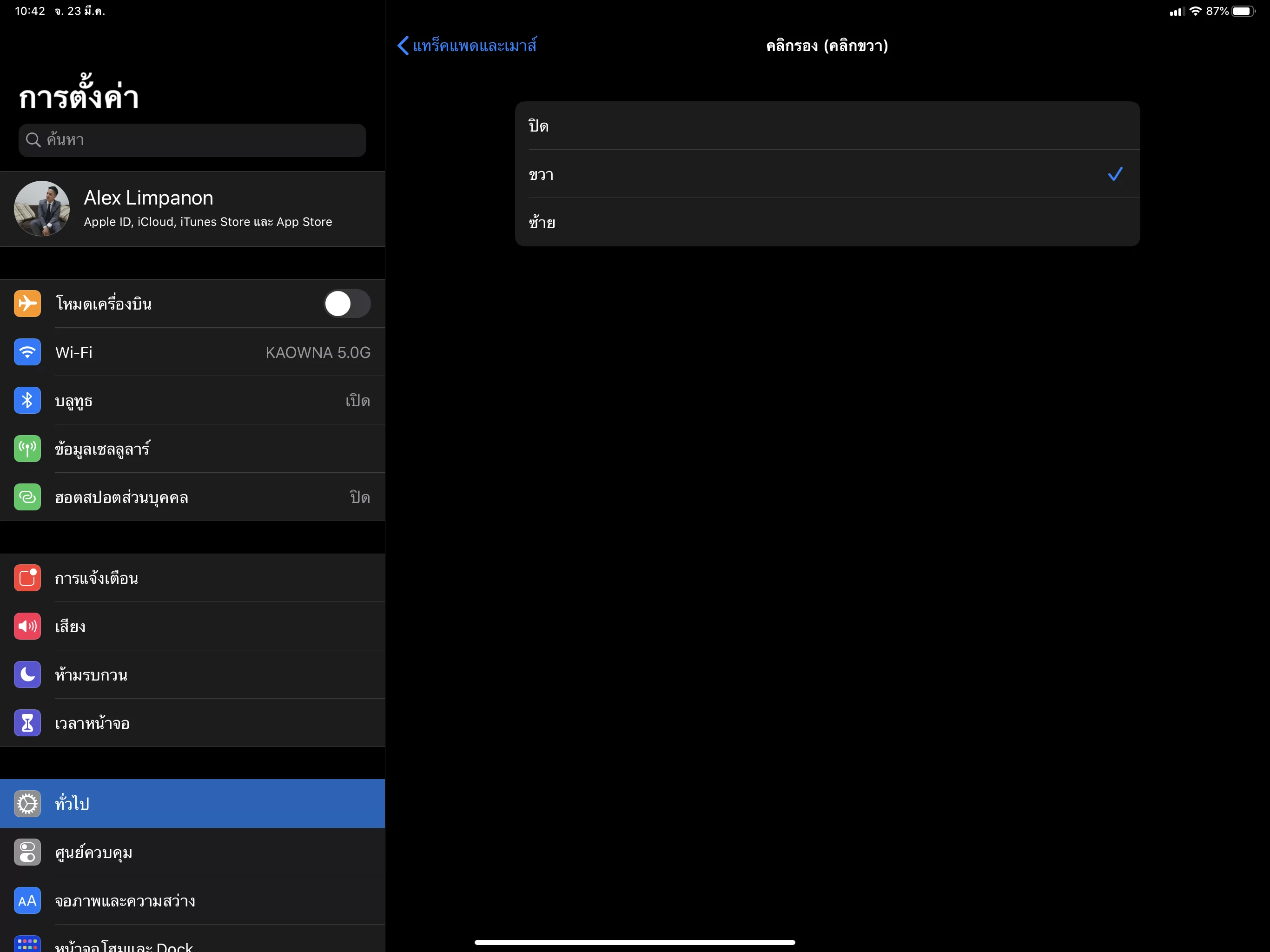Screen dimensions: 1270x952
Task: Tap Alex Limpanon profile photo
Action: click(x=42, y=209)
